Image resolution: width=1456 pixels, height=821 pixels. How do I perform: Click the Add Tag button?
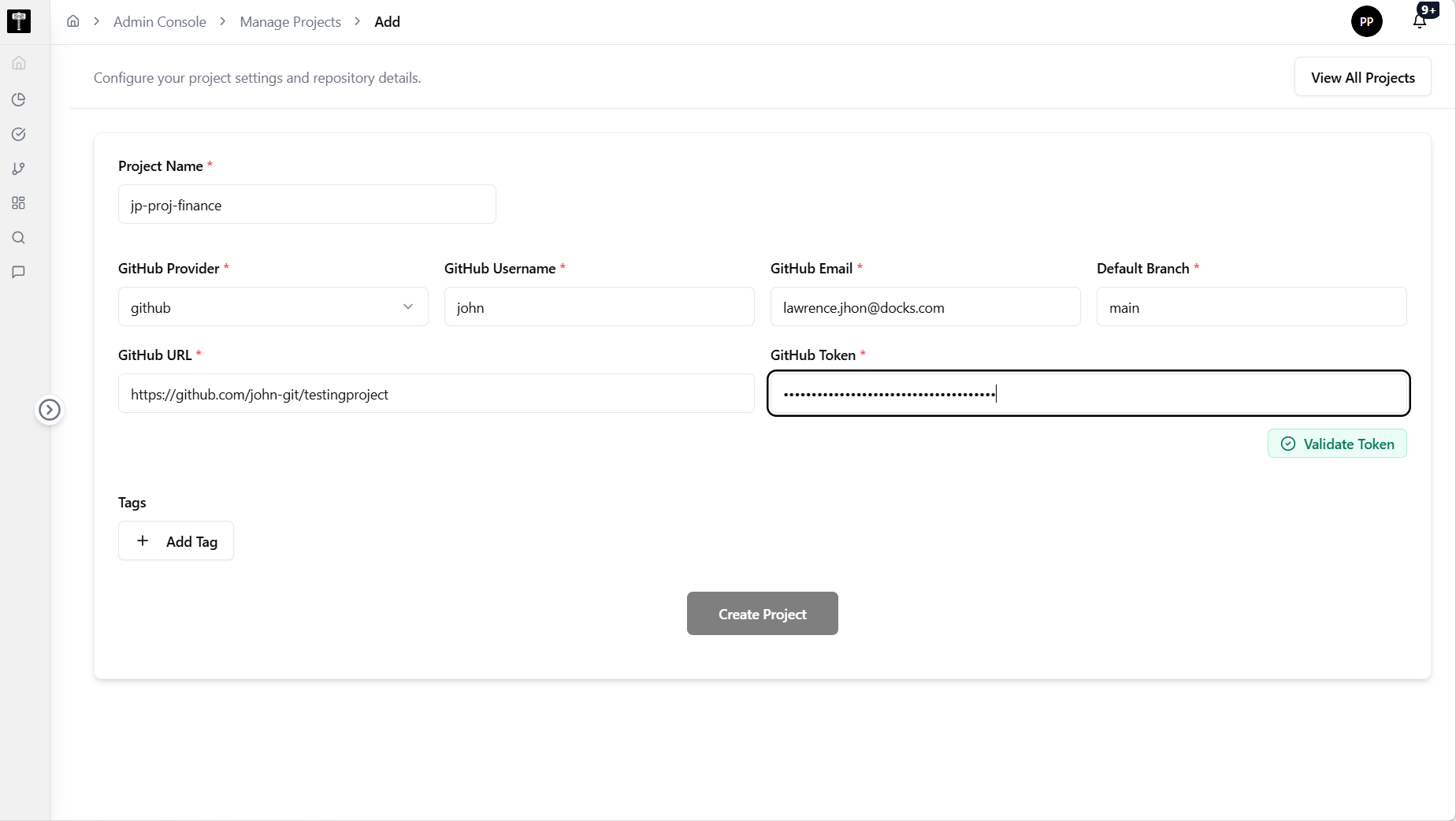(x=176, y=541)
